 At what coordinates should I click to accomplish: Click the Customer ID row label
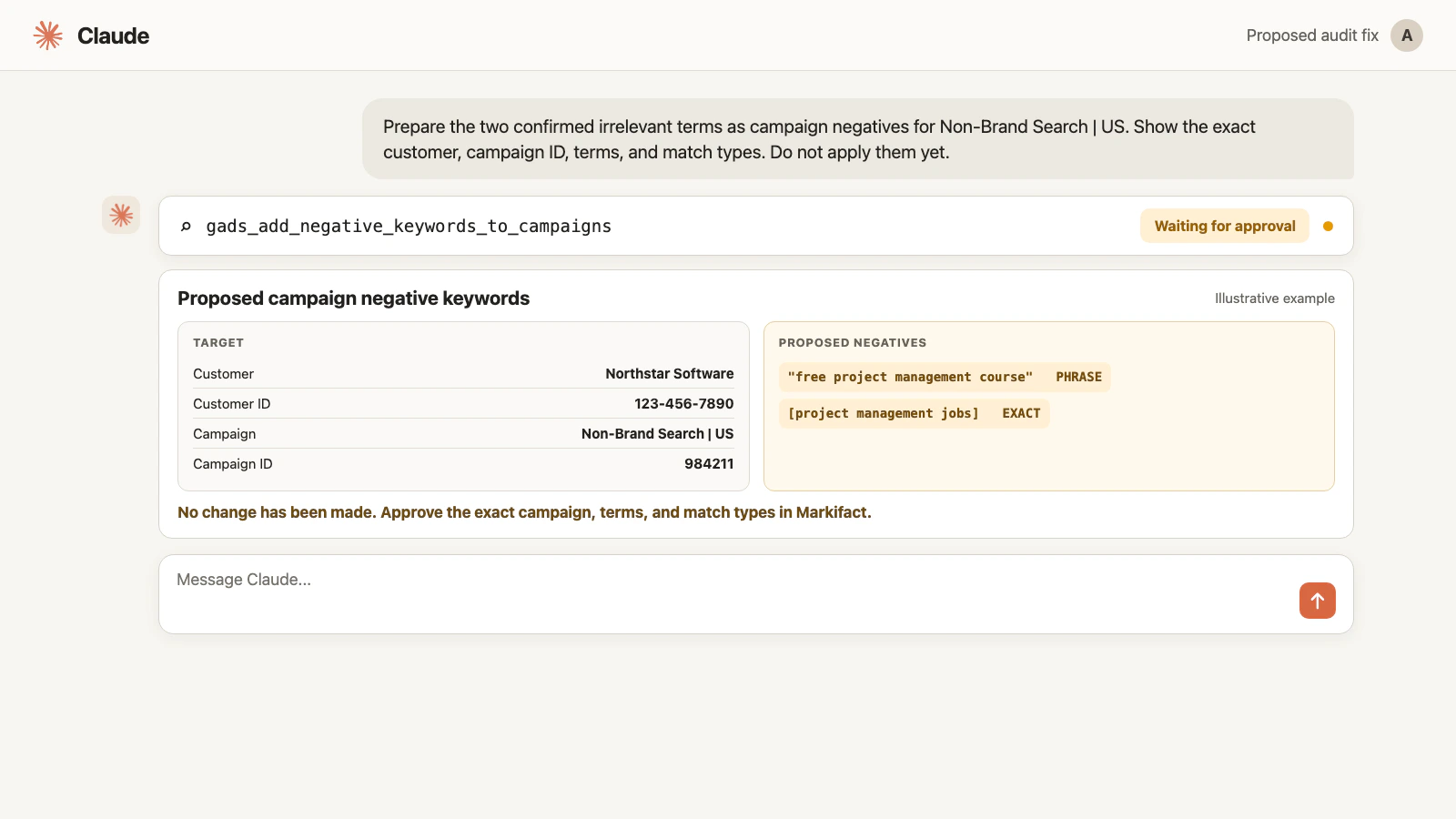point(231,404)
